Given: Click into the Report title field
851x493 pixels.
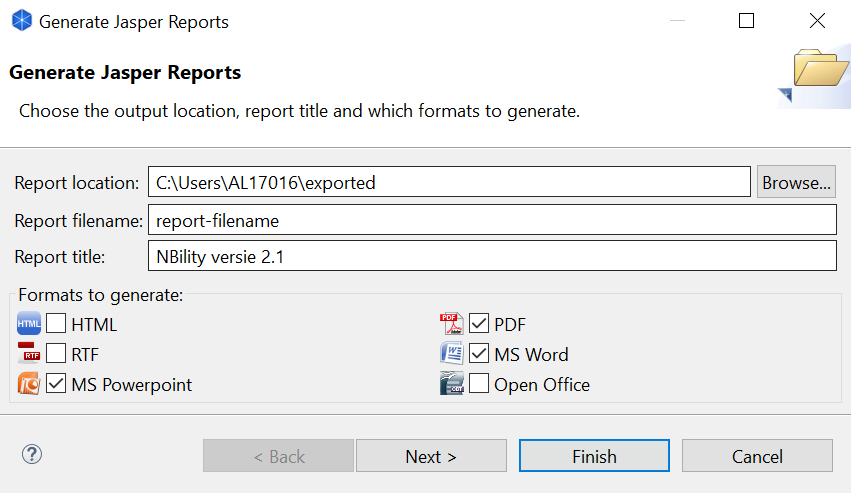Looking at the screenshot, I should (491, 256).
